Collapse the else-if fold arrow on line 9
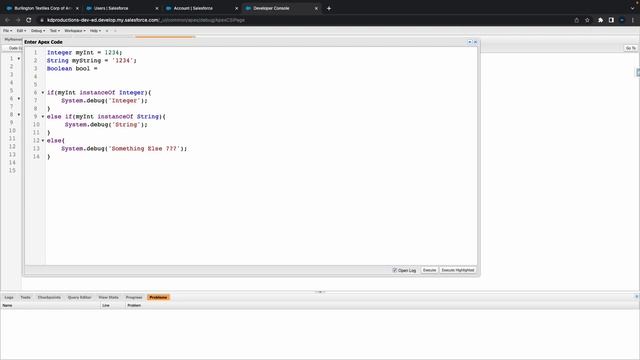This screenshot has height=360, width=640. click(x=43, y=117)
